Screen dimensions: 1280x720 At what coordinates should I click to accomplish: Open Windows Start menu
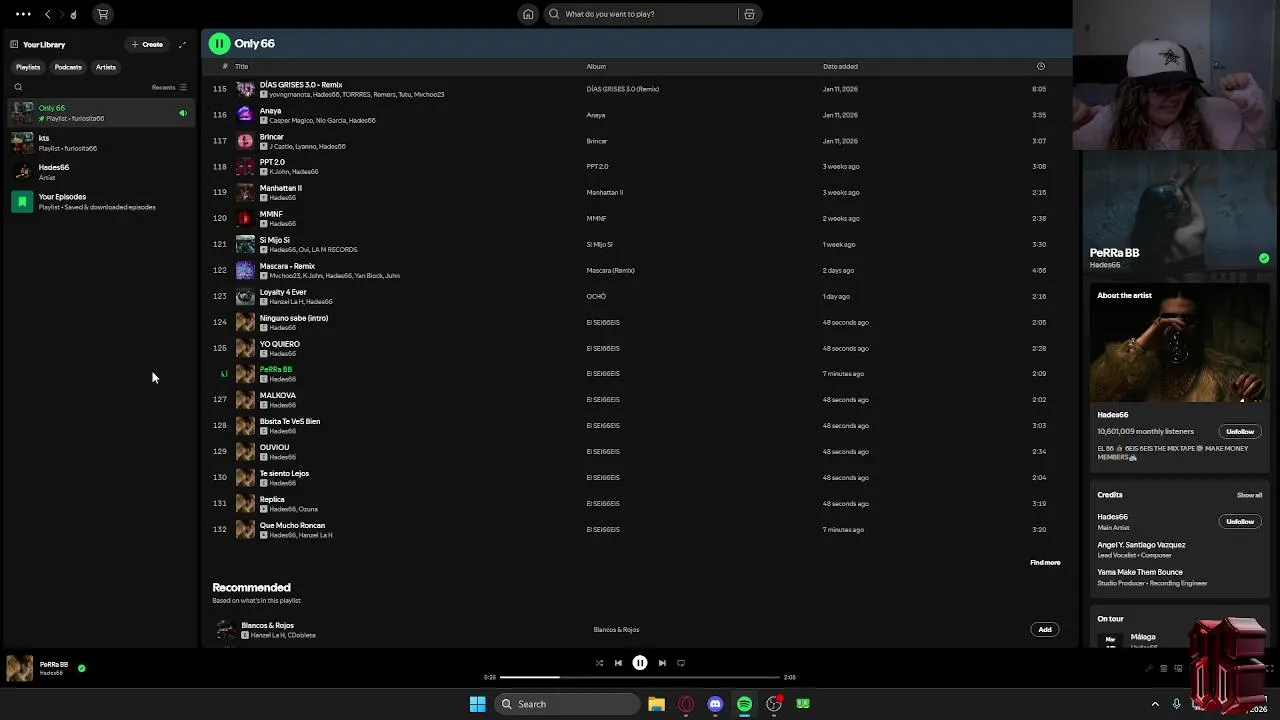(477, 704)
